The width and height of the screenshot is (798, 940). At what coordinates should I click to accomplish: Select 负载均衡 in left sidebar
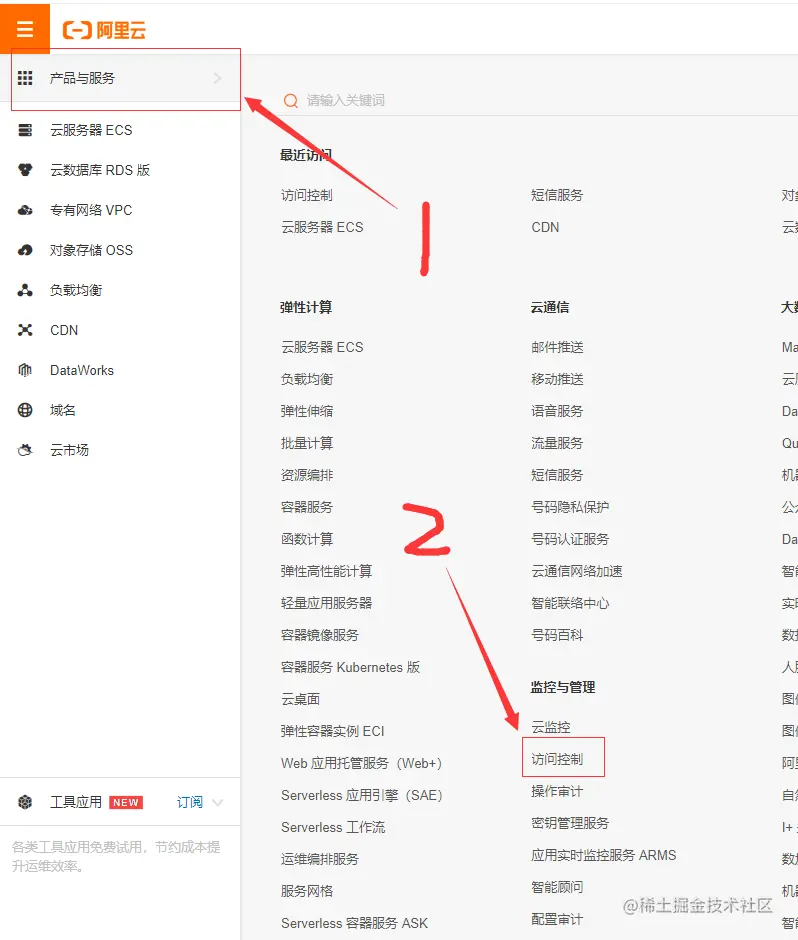pyautogui.click(x=76, y=290)
